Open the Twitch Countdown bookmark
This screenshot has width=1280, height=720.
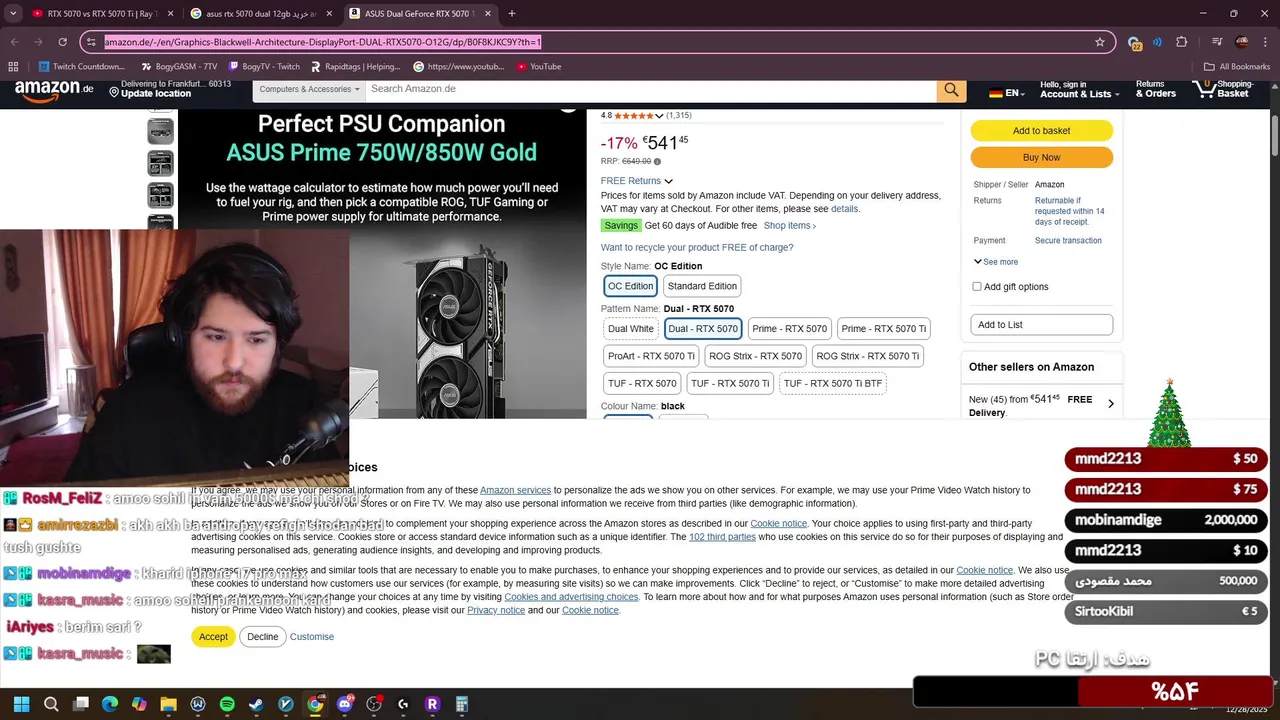[x=81, y=67]
